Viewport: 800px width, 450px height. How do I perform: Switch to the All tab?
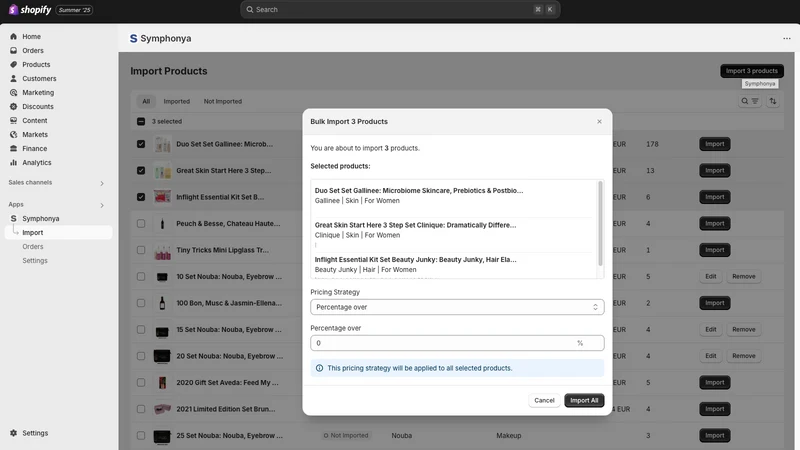tap(146, 102)
